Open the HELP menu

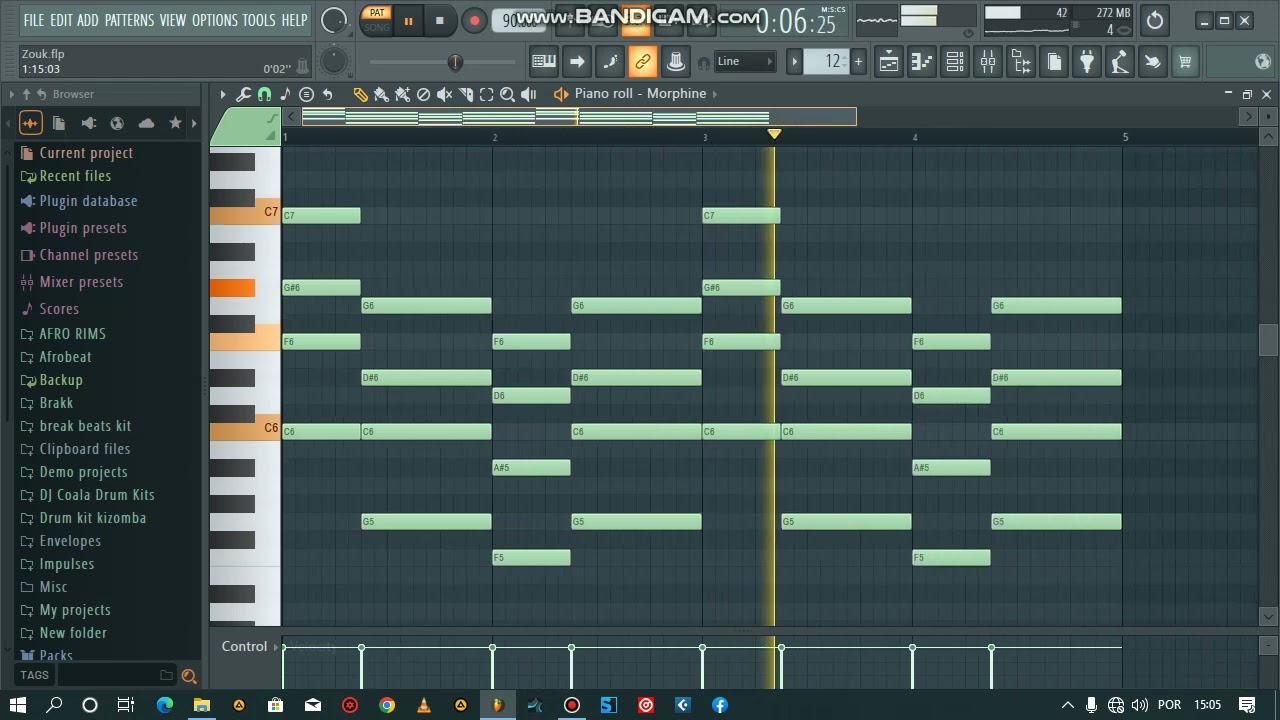click(294, 20)
